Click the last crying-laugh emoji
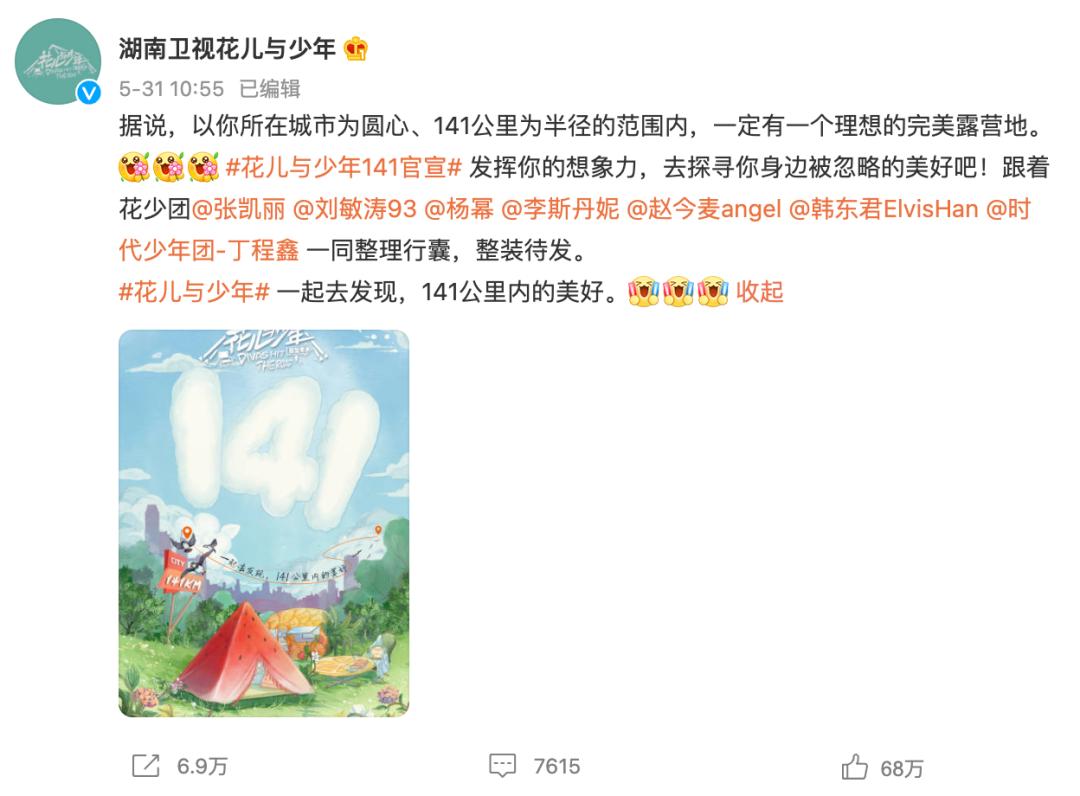 tap(713, 291)
